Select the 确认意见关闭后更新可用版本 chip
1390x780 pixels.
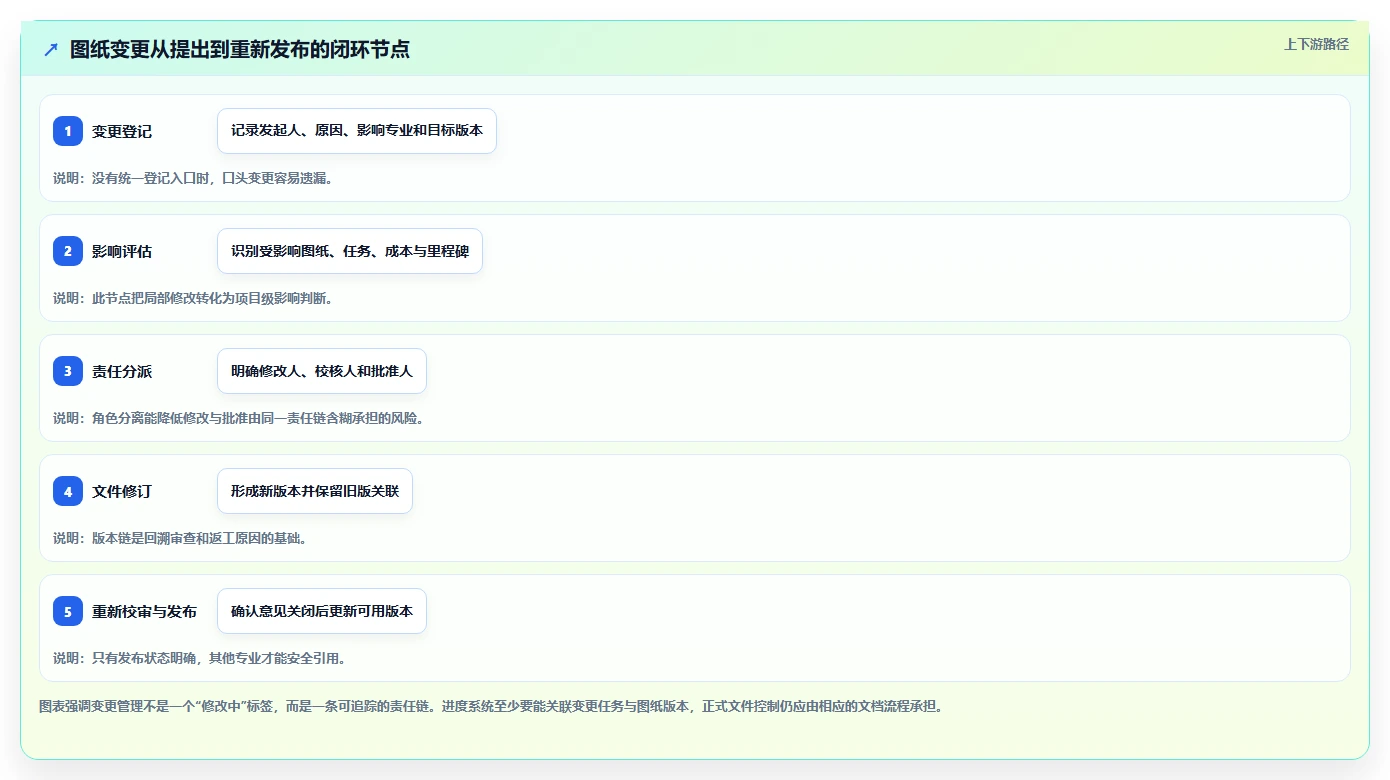coord(322,611)
